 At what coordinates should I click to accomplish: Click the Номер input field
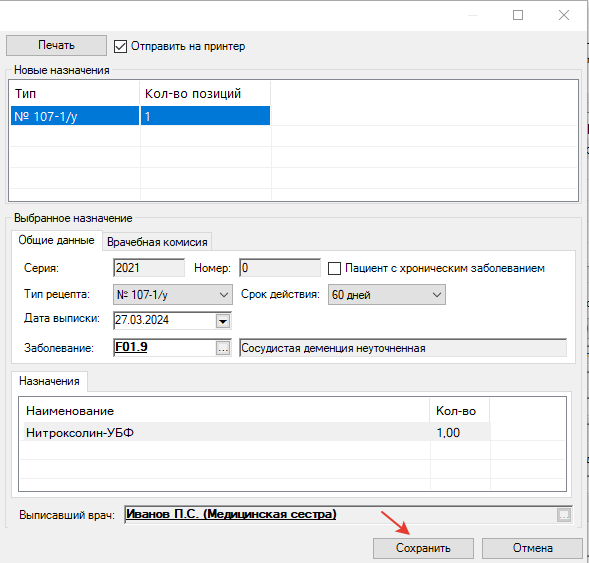click(x=280, y=268)
